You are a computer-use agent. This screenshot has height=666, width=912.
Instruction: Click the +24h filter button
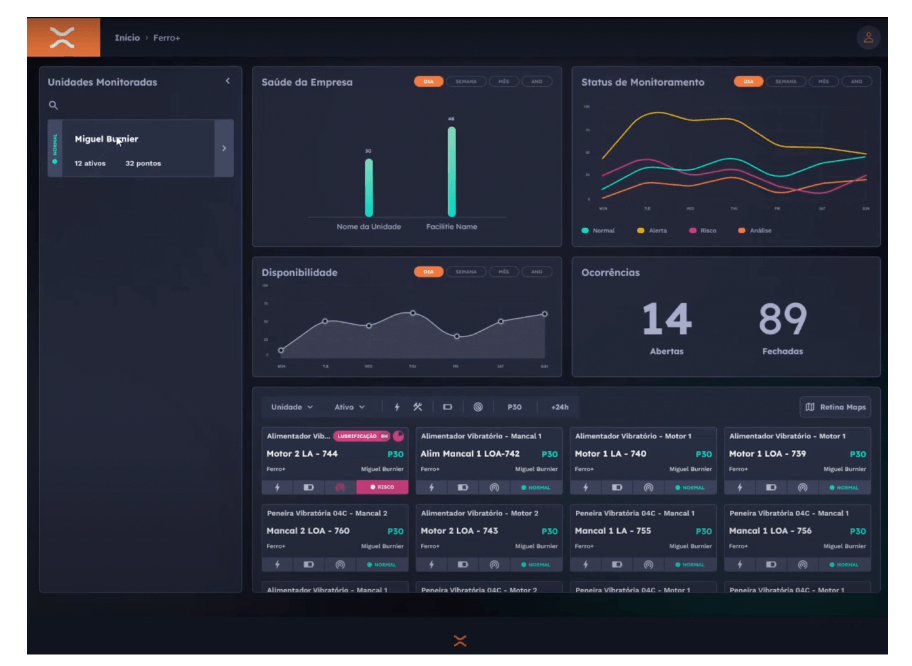pos(559,407)
